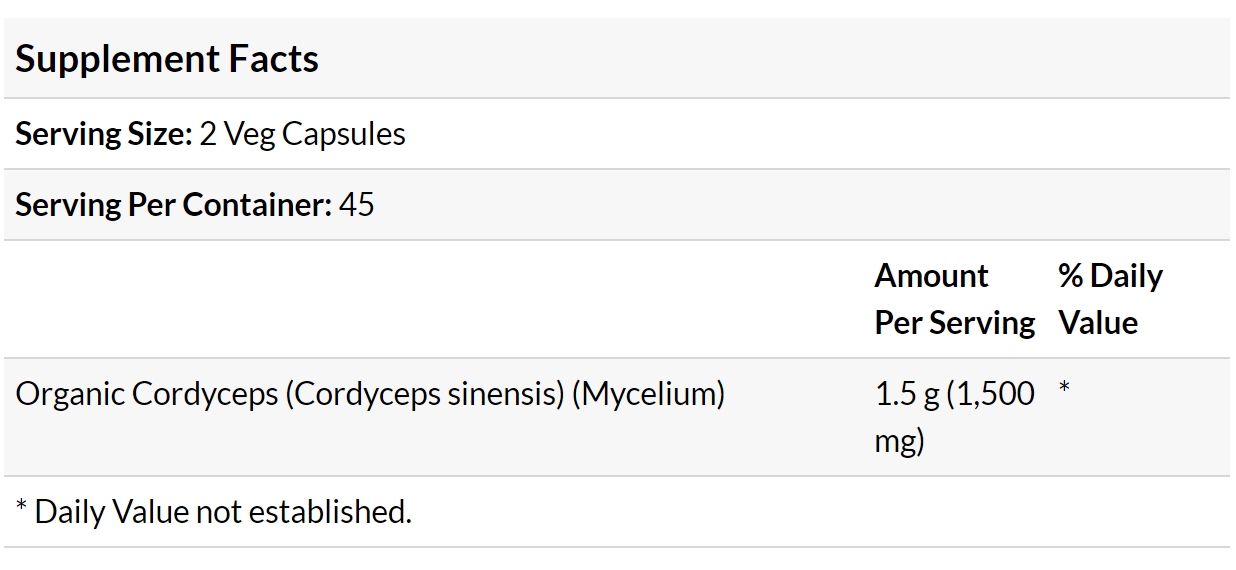
Task: Select the Serving Size label
Action: tap(103, 134)
